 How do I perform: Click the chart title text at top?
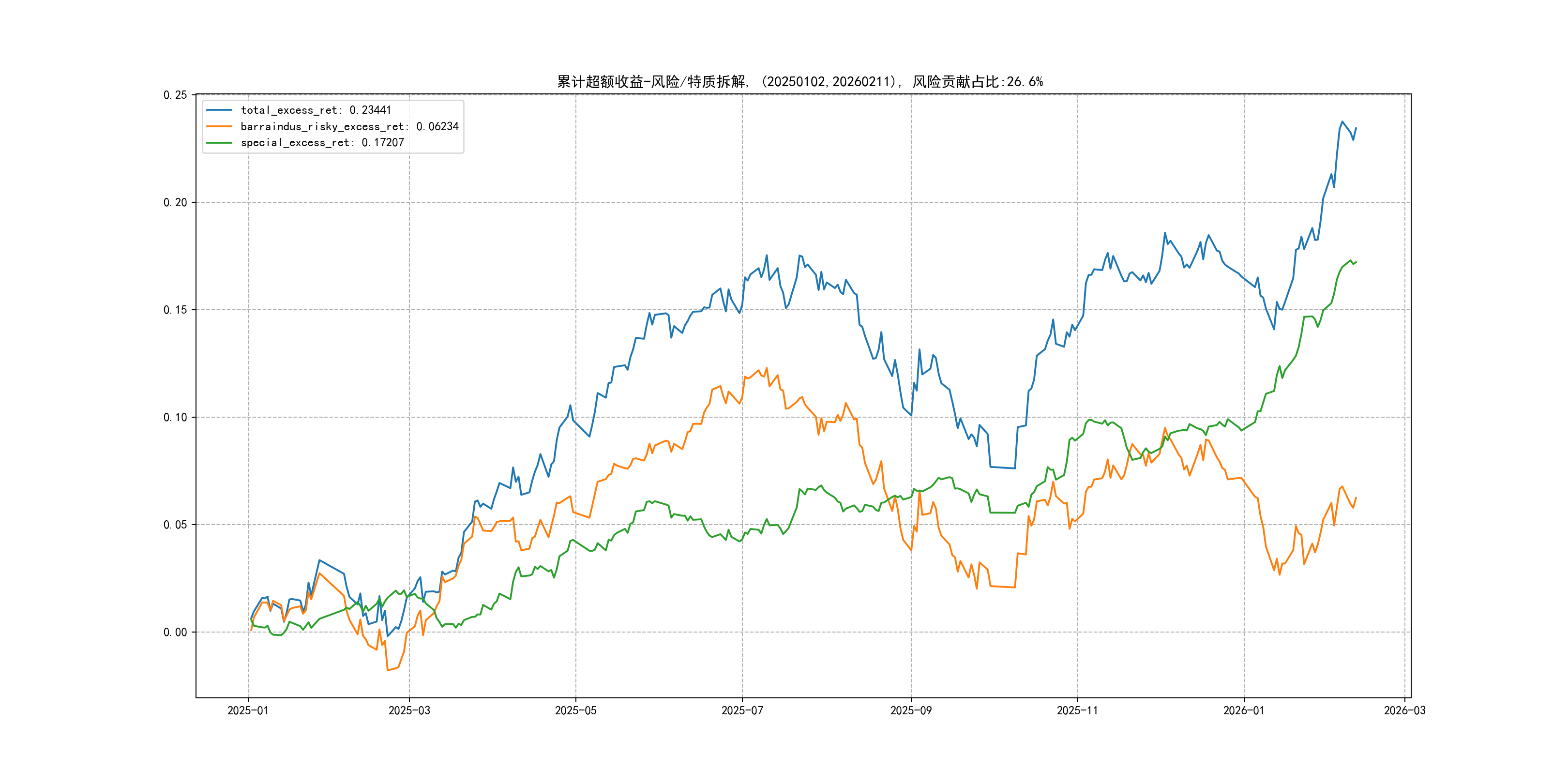pyautogui.click(x=800, y=82)
